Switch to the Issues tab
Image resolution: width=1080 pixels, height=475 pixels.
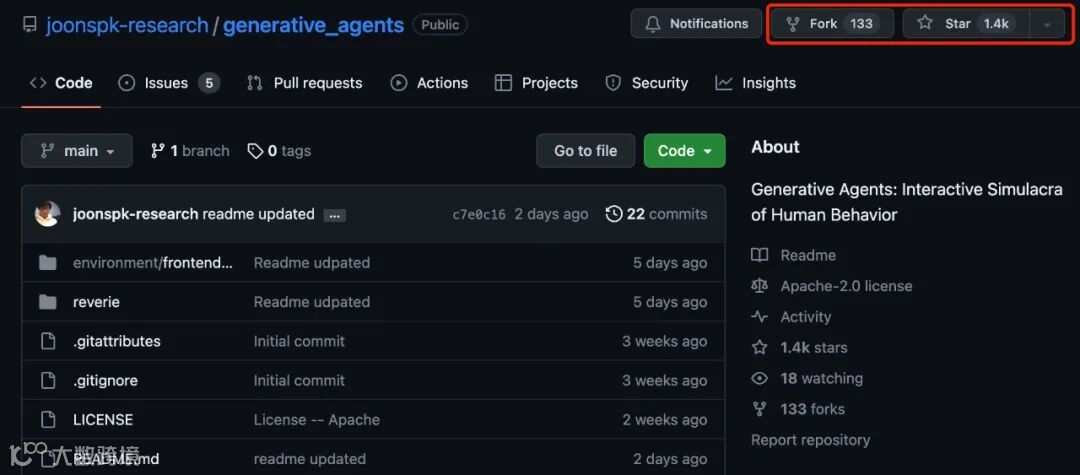pos(169,83)
